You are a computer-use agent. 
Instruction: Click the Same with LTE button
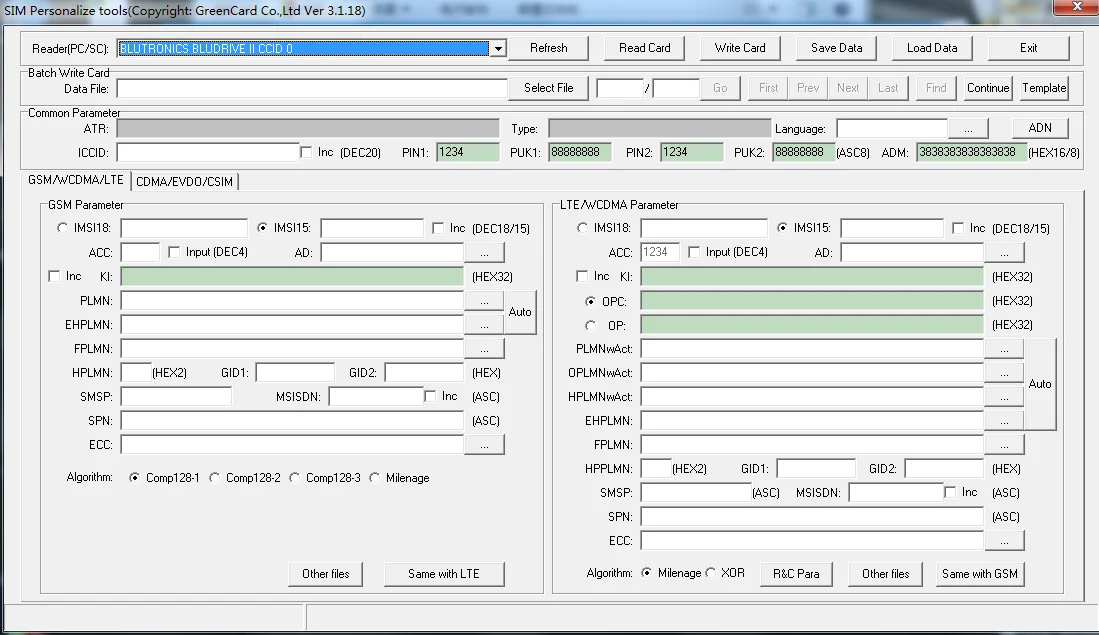pos(444,574)
